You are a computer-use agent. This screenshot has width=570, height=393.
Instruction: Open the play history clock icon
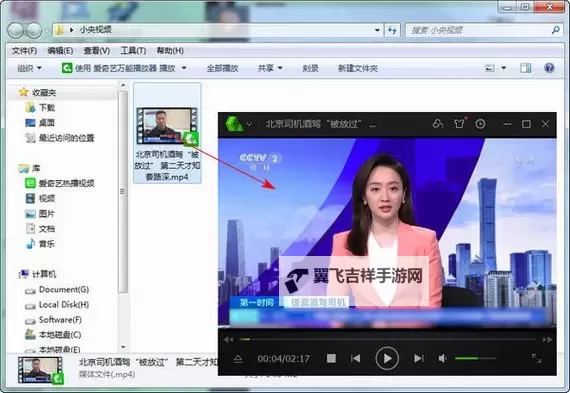(x=481, y=124)
